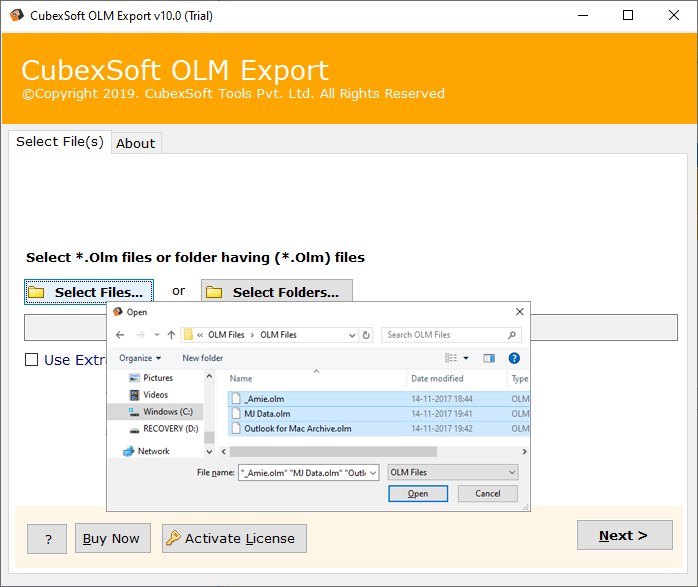698x587 pixels.
Task: Open the File name history dropdown
Action: [373, 472]
